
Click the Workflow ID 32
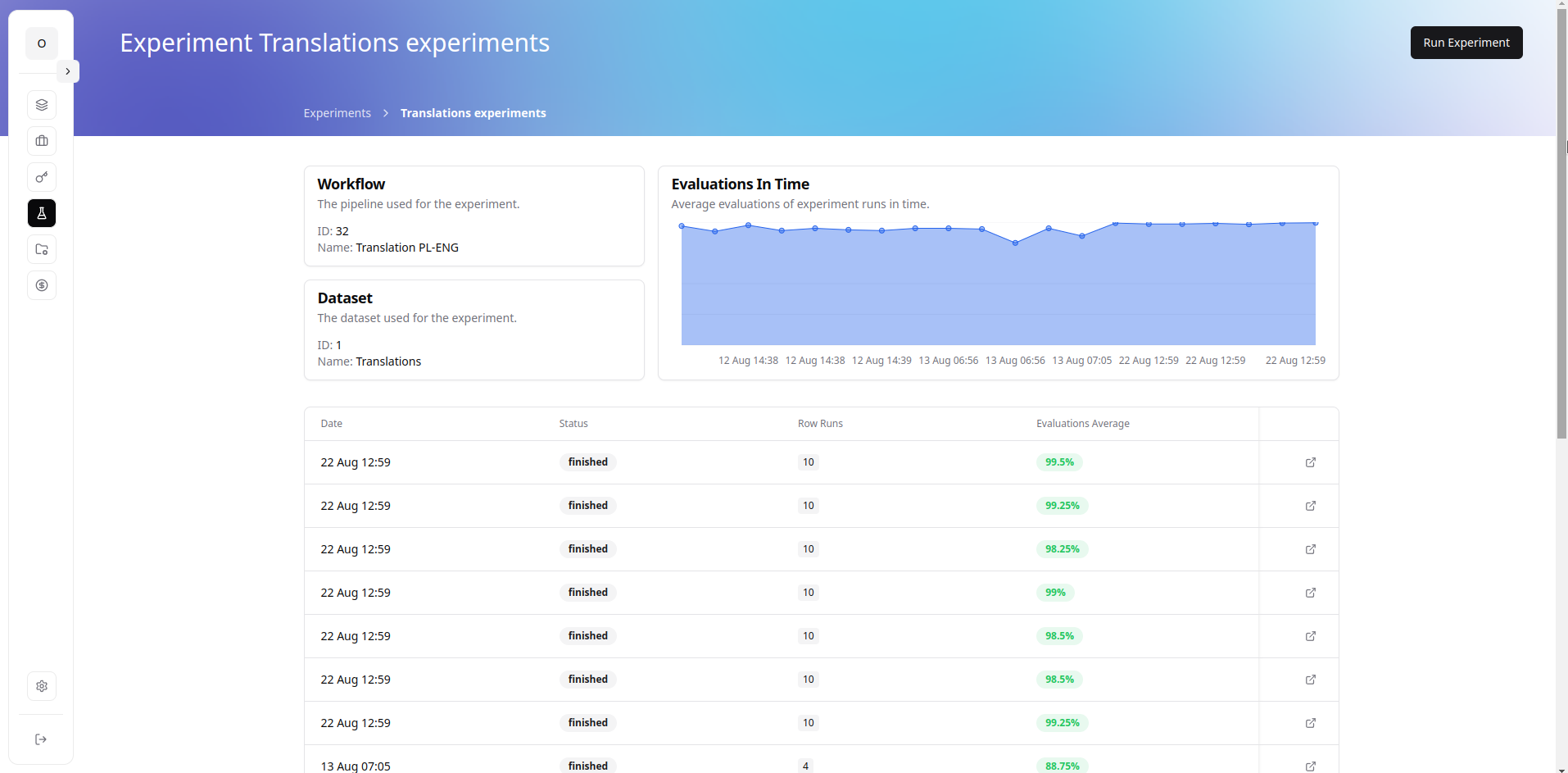(x=342, y=231)
